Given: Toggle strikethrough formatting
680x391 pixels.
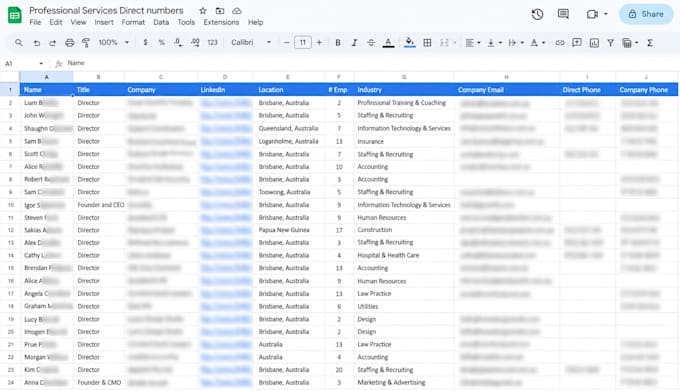Looking at the screenshot, I should 371,42.
